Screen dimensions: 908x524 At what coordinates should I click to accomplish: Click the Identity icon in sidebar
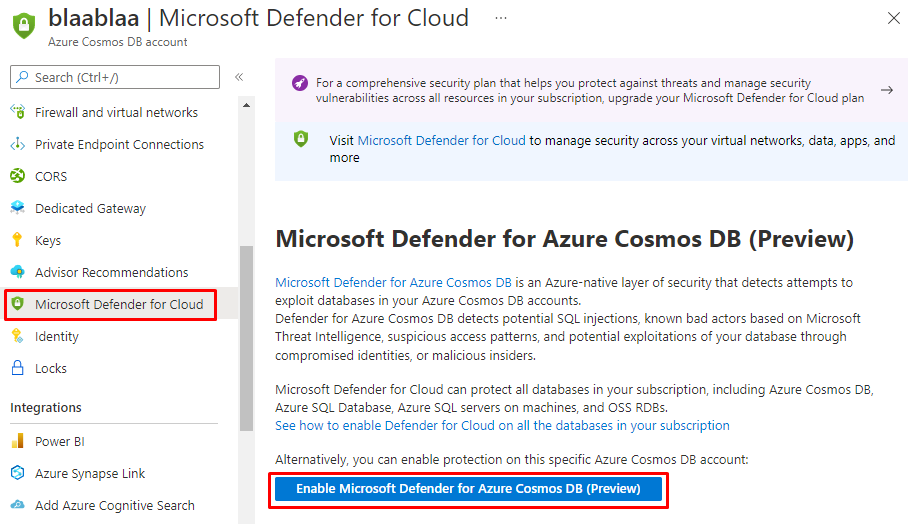click(x=17, y=336)
